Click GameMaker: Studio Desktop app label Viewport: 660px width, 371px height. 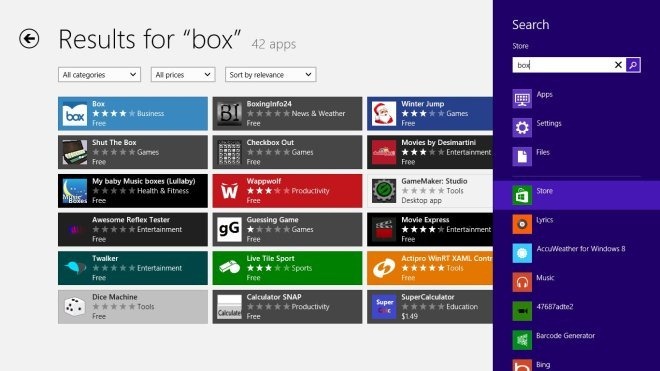coord(421,200)
